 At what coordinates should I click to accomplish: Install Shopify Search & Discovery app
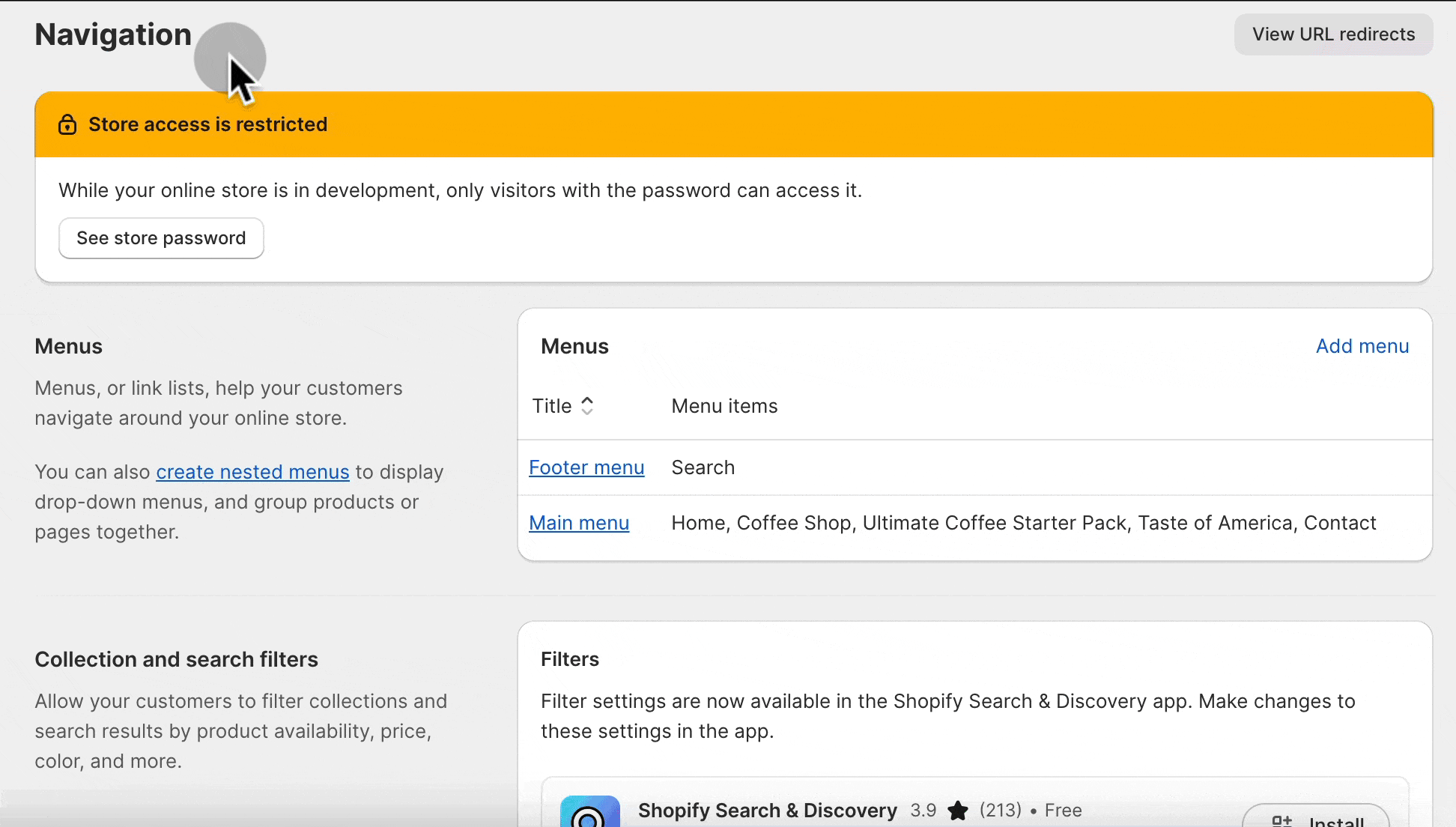pyautogui.click(x=1318, y=820)
